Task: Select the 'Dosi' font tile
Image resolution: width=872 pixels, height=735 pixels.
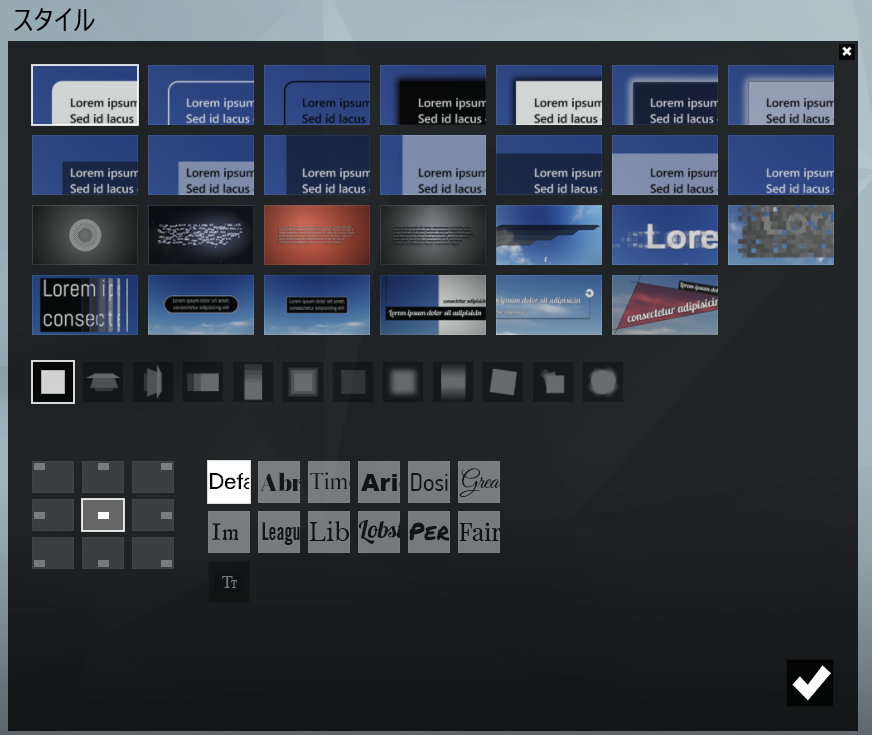Action: coord(429,482)
